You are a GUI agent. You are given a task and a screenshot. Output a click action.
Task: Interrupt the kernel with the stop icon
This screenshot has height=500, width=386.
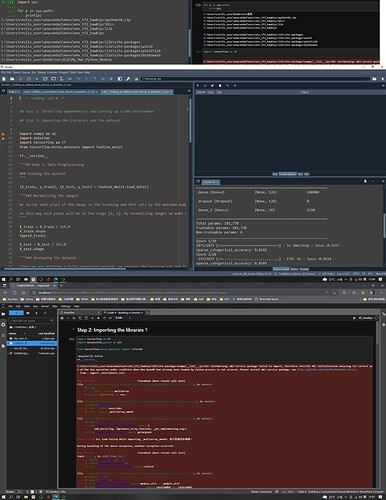[x=98, y=318]
